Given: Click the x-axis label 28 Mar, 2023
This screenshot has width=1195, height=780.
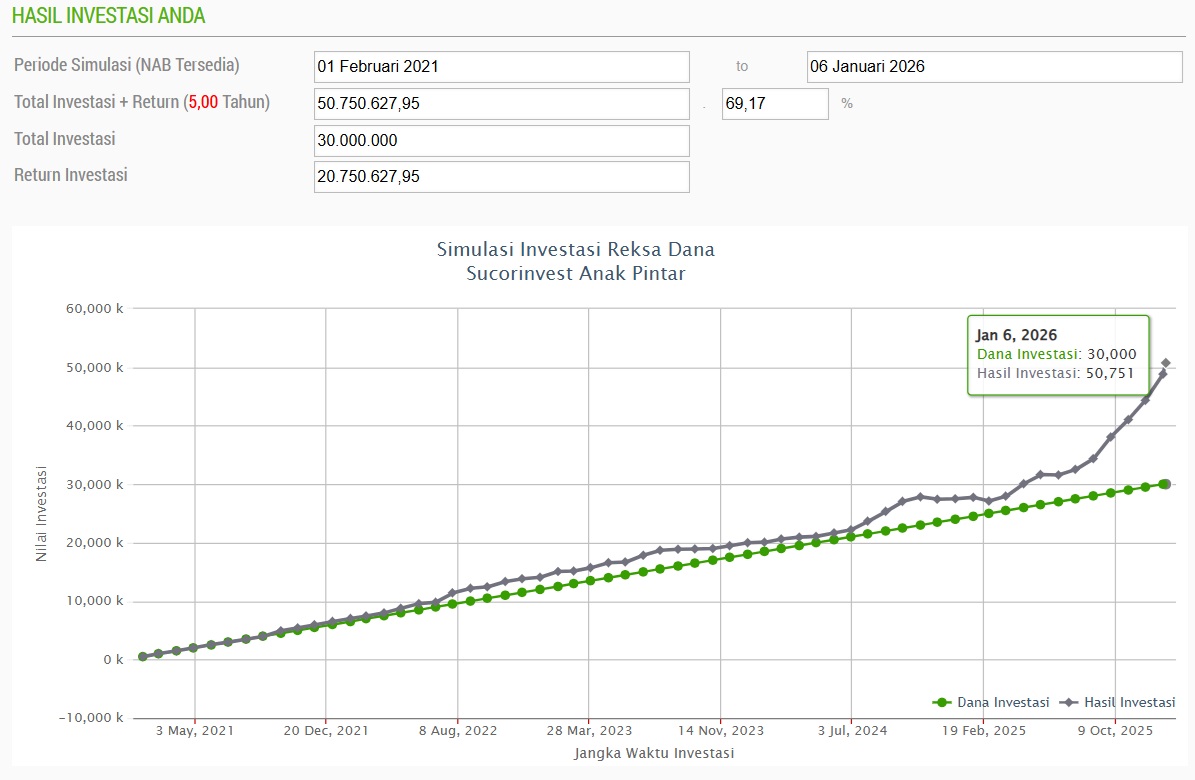Looking at the screenshot, I should 589,730.
